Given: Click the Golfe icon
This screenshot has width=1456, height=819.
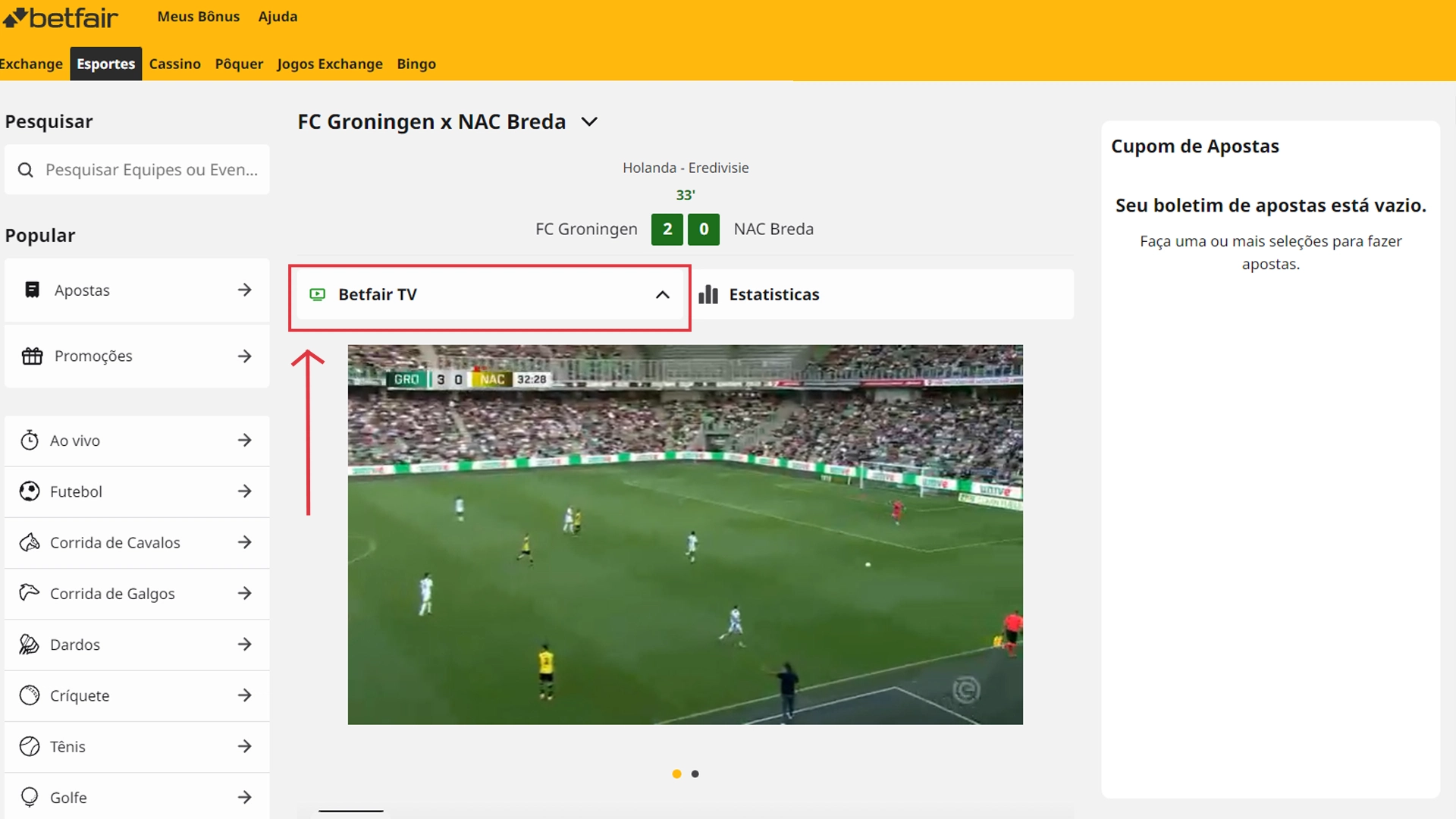Looking at the screenshot, I should click(x=30, y=797).
